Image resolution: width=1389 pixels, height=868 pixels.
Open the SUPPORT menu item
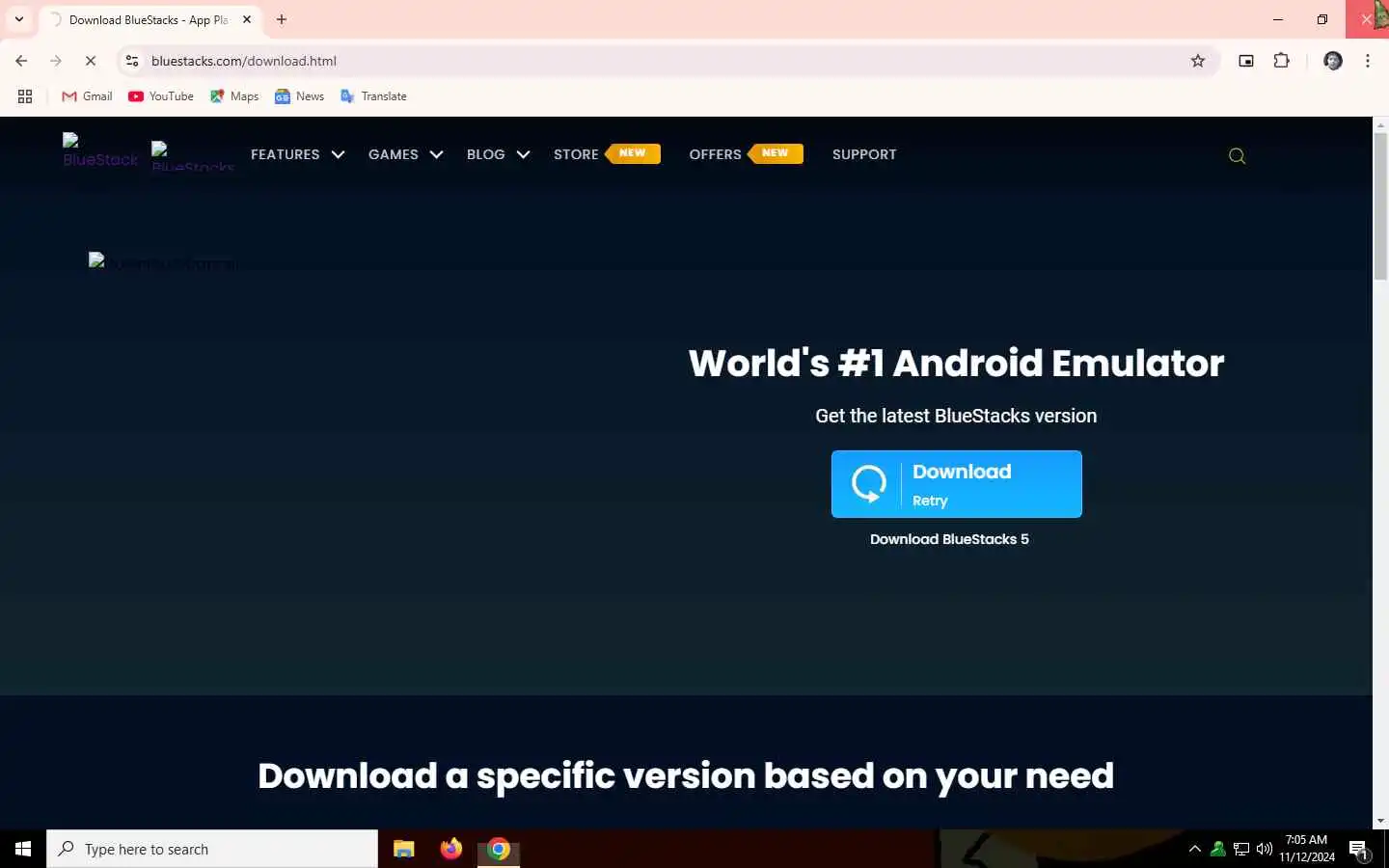click(864, 154)
